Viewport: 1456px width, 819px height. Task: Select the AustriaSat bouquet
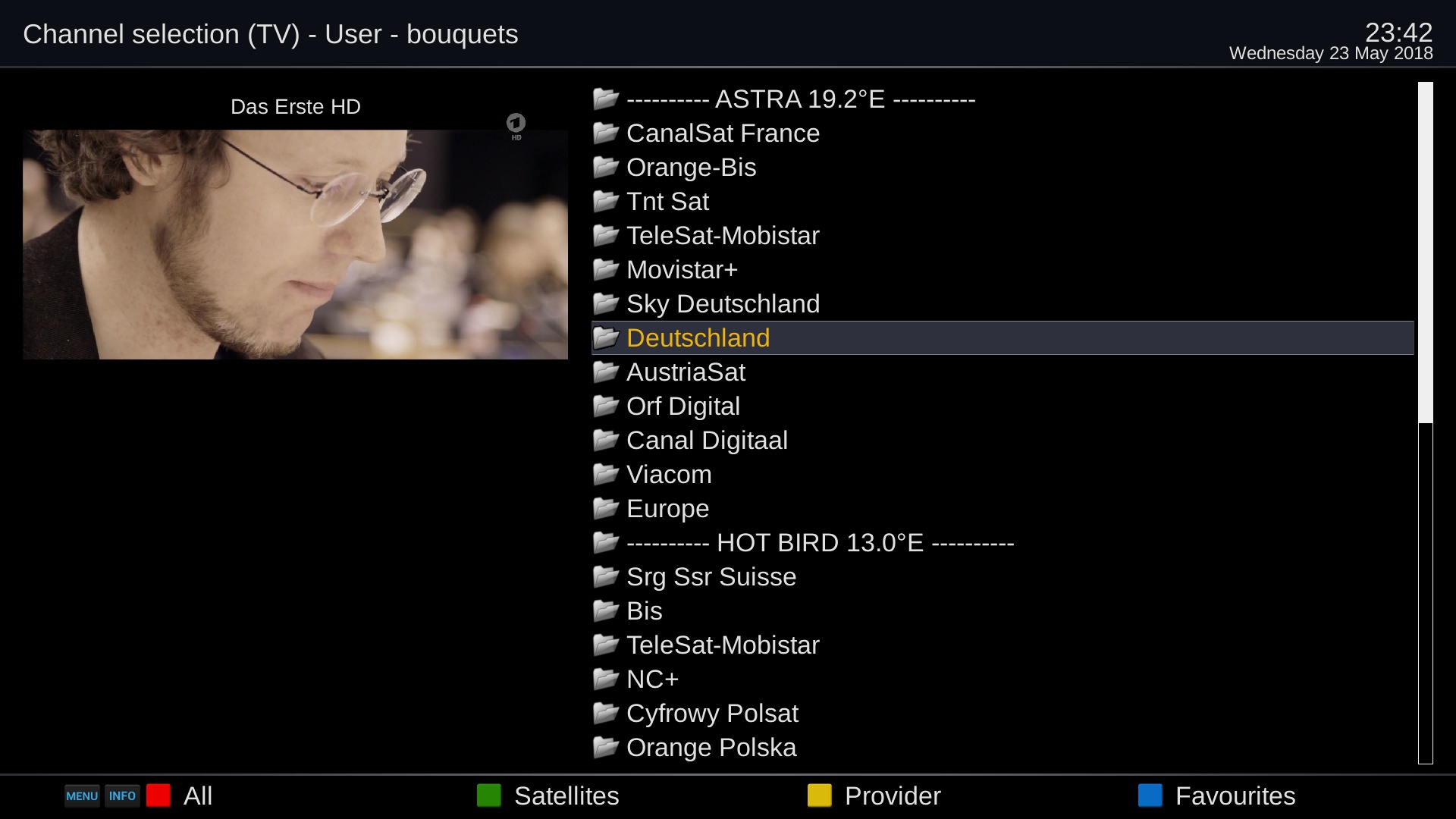pos(1003,372)
